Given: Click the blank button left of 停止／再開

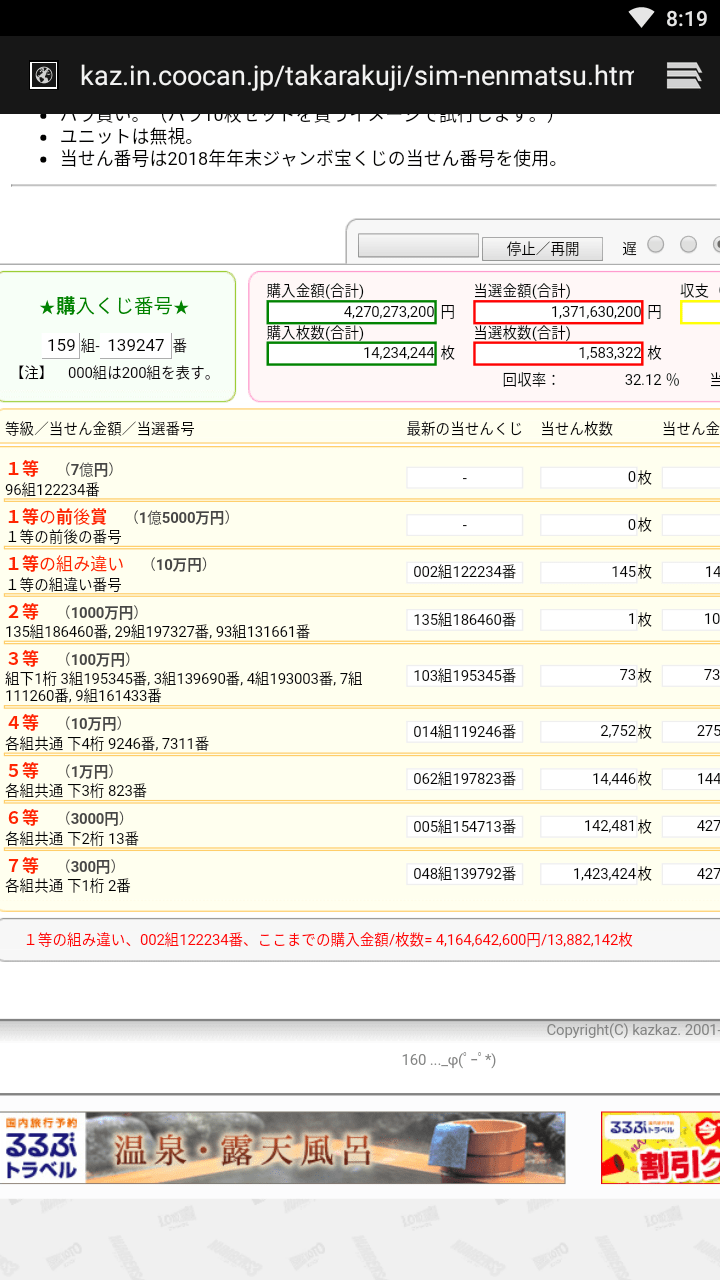Looking at the screenshot, I should point(418,246).
